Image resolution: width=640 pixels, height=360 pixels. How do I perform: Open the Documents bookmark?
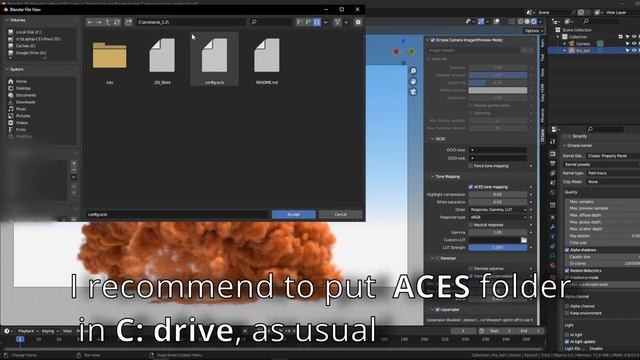pos(26,95)
